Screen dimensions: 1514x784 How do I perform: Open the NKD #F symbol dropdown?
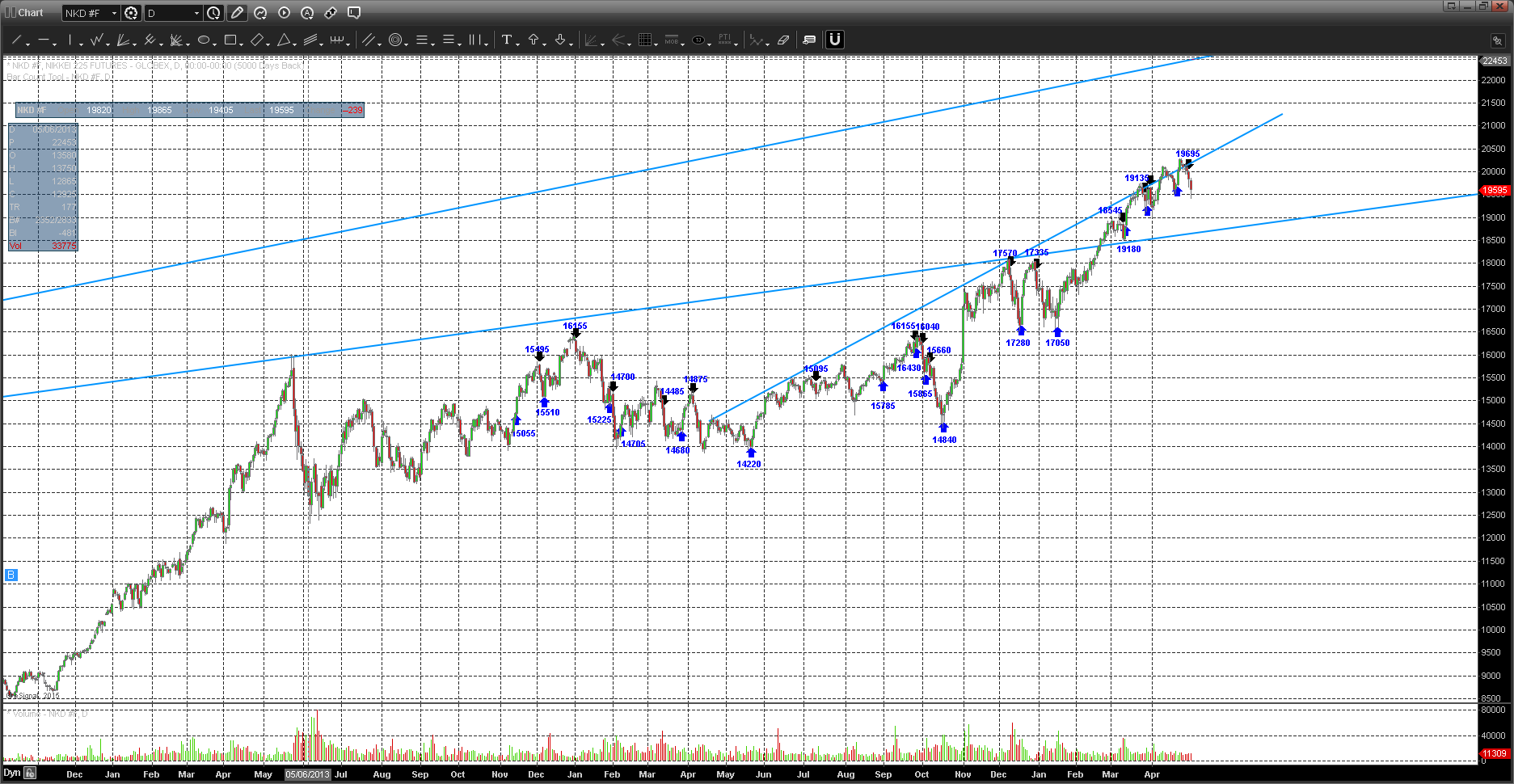pos(114,13)
